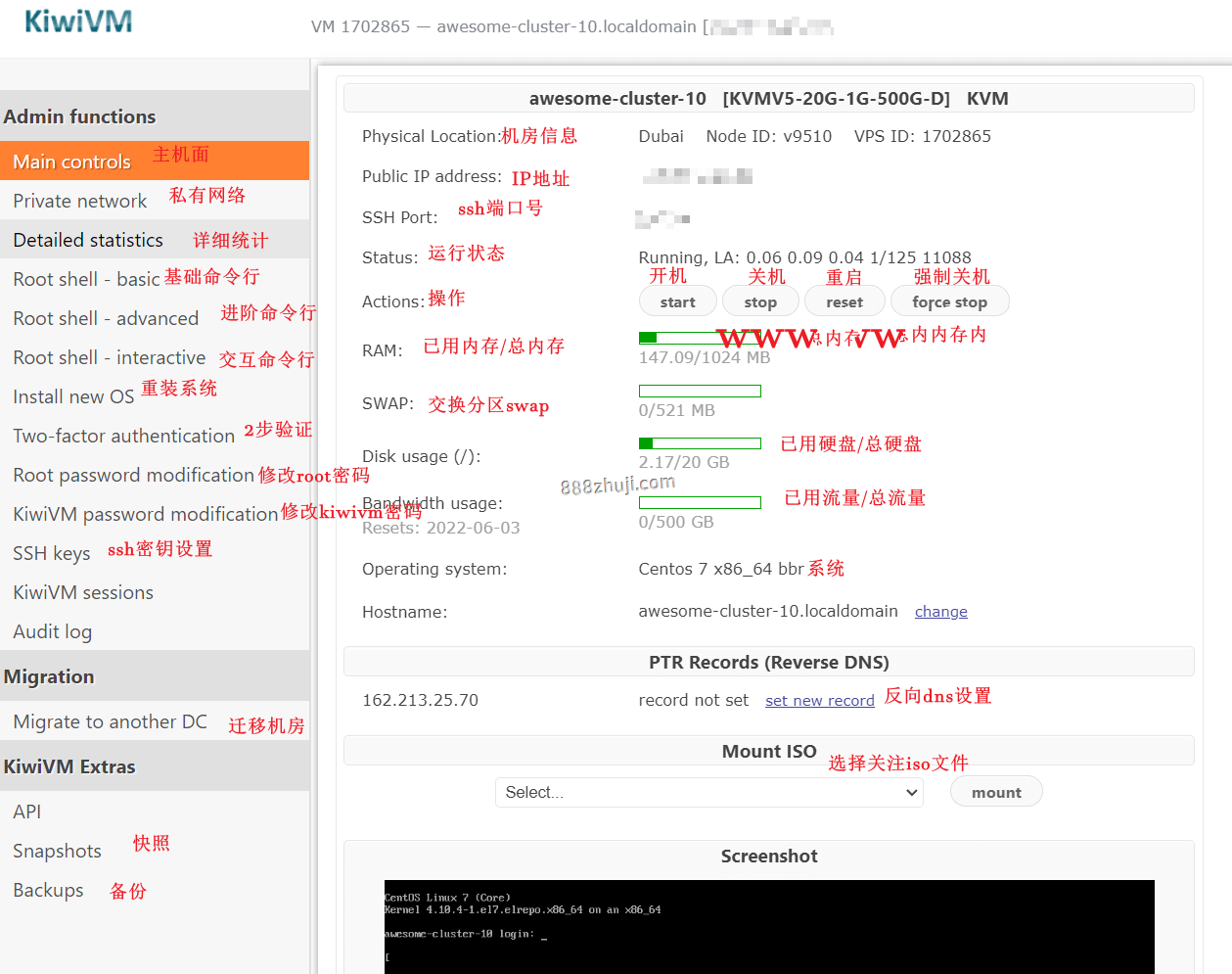View the Audit log
This screenshot has height=974, width=1232.
tap(155, 630)
